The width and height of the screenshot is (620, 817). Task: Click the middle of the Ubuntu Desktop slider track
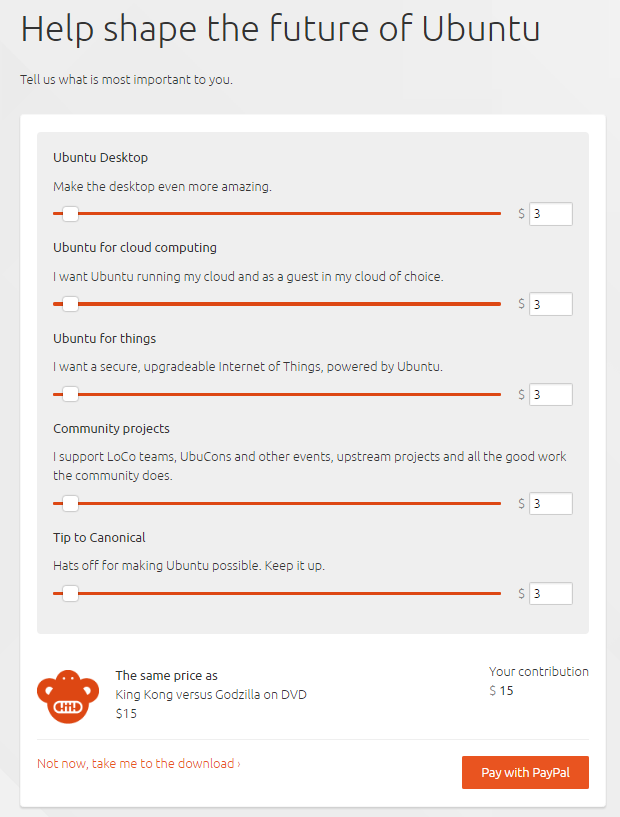tap(277, 214)
